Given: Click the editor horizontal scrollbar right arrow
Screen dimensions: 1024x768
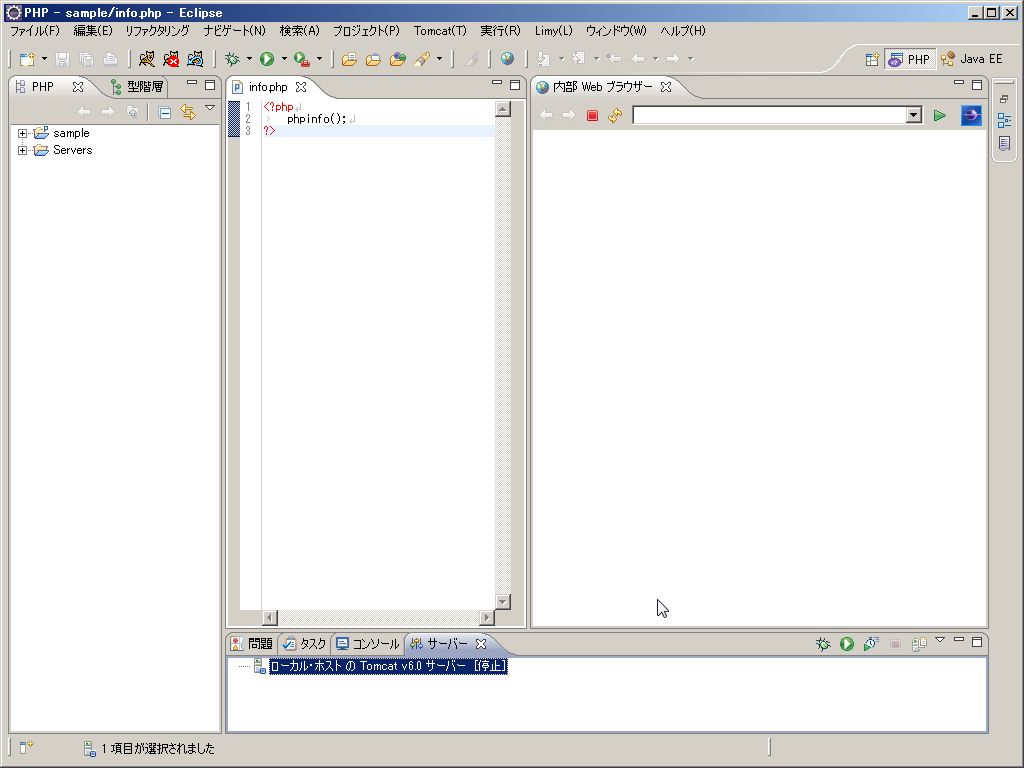Looking at the screenshot, I should pyautogui.click(x=487, y=617).
